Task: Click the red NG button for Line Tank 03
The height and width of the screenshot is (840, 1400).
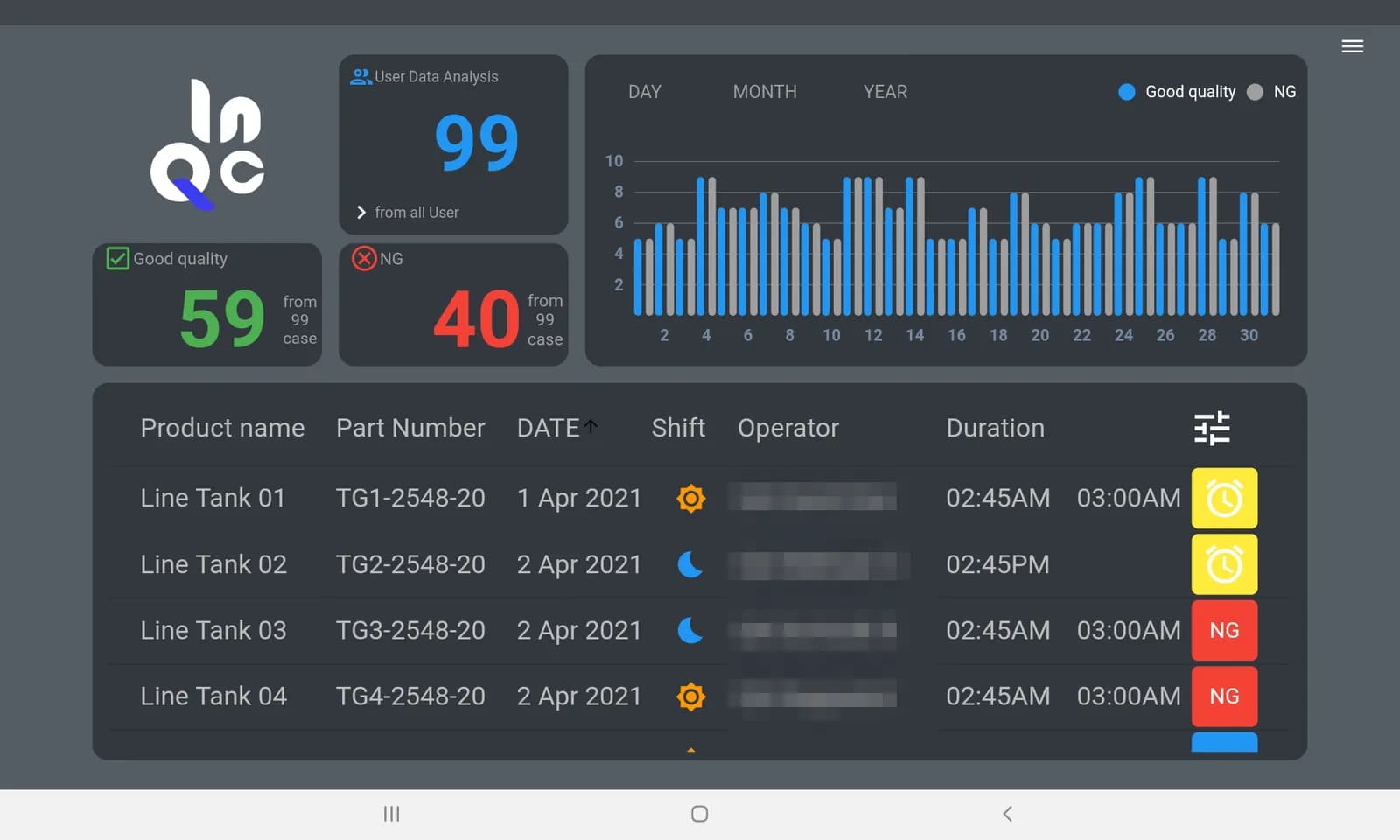Action: click(x=1224, y=630)
